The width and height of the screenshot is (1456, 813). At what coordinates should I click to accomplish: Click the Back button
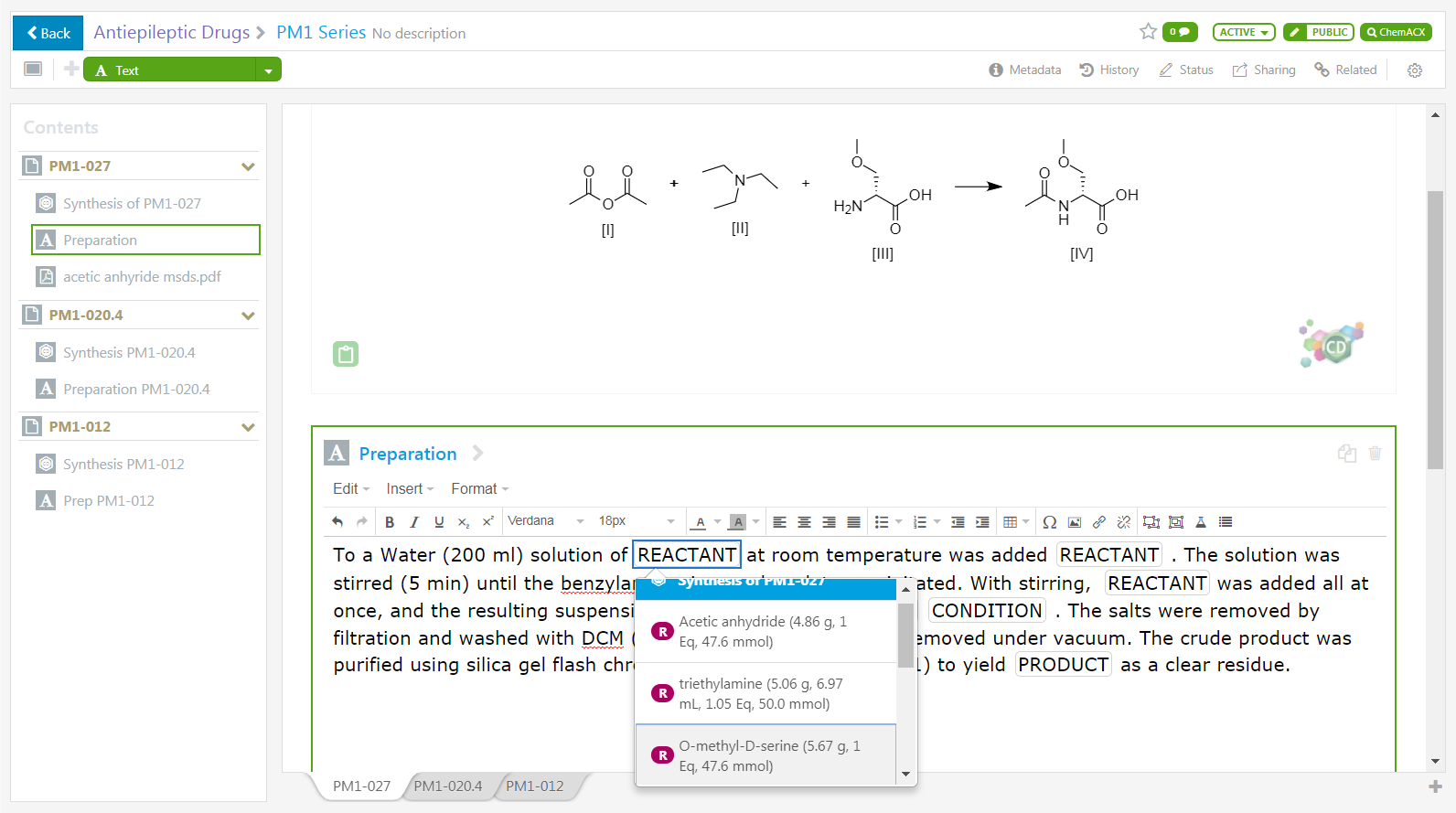[48, 33]
